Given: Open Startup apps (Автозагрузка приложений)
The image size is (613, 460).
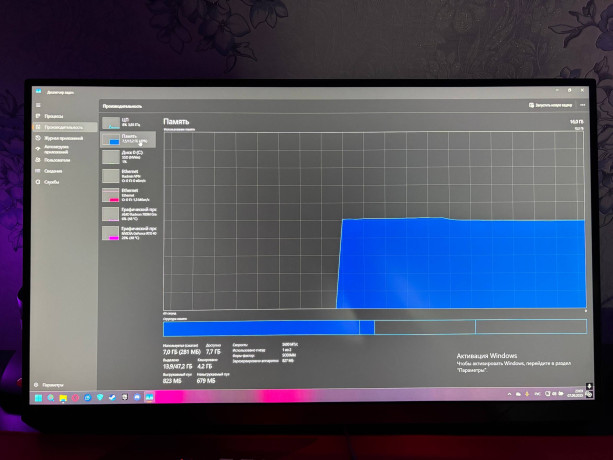Looking at the screenshot, I should (58, 149).
